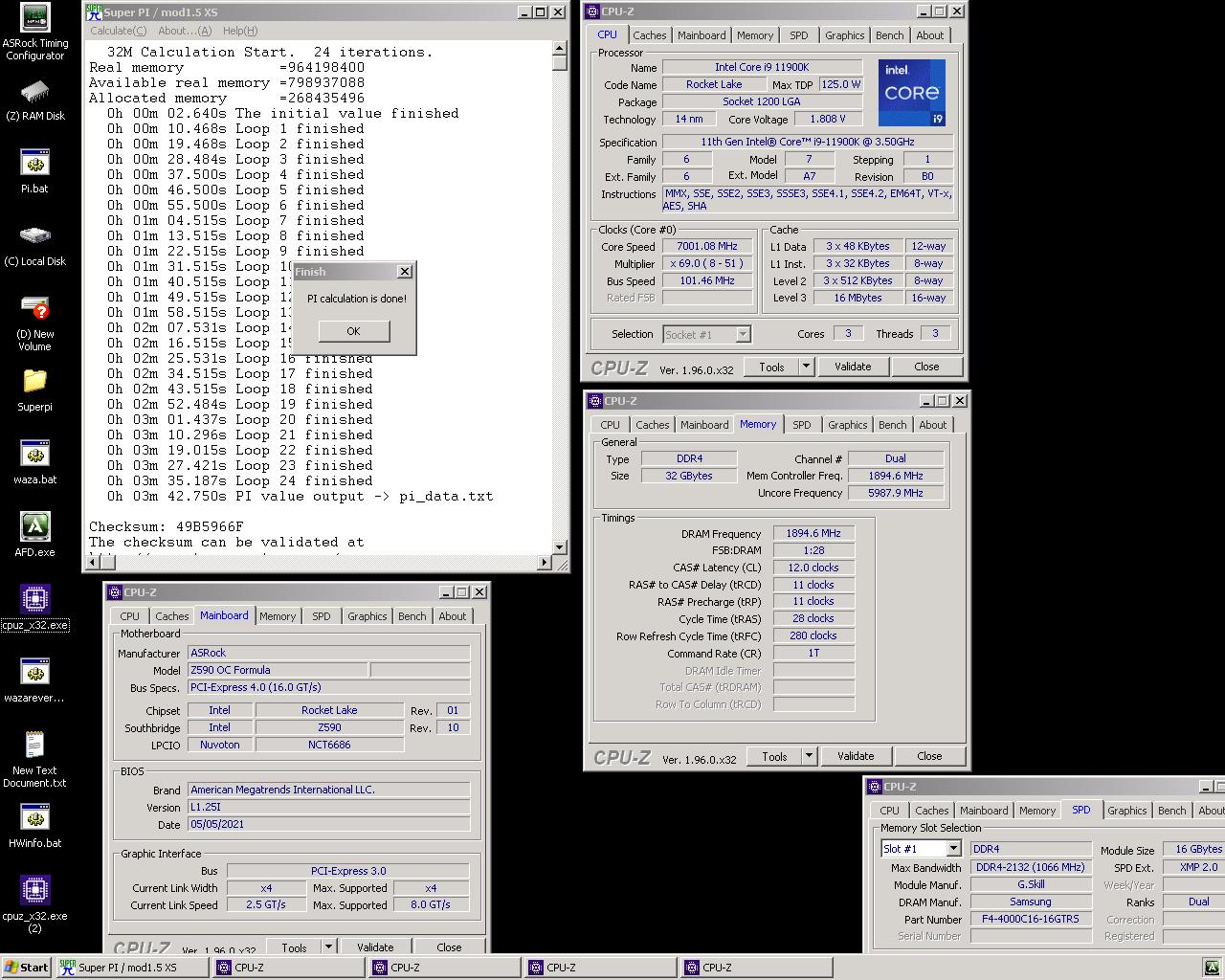Click the CPU-Z SPD window title icon
The height and width of the screenshot is (980, 1225).
click(x=875, y=787)
